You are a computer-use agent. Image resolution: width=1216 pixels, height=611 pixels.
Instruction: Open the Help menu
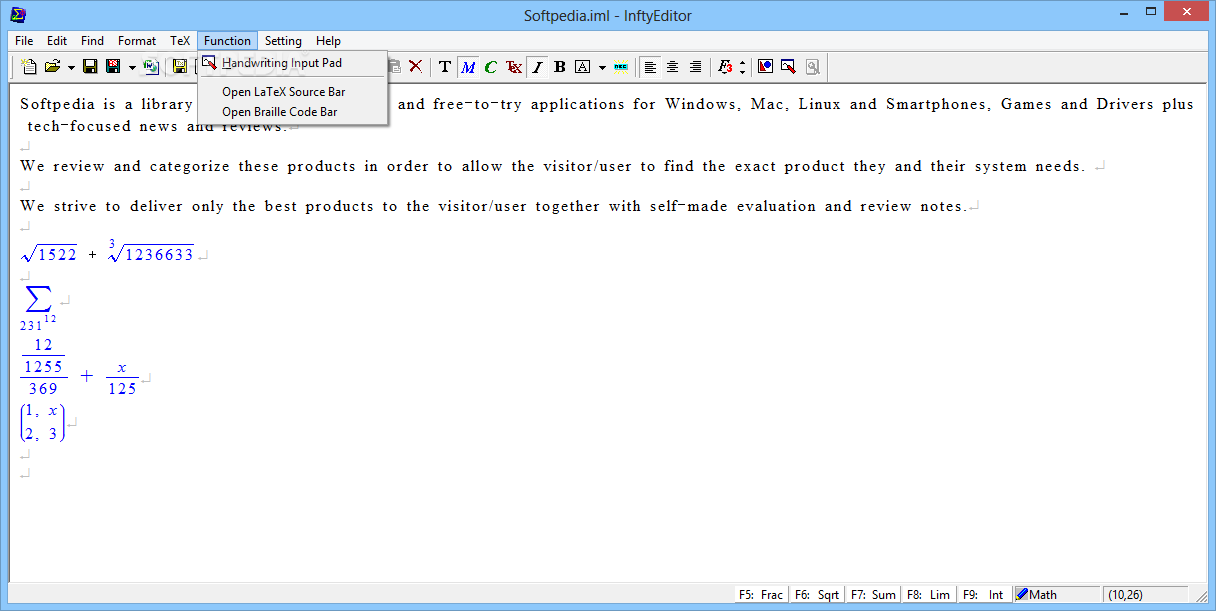click(x=328, y=41)
